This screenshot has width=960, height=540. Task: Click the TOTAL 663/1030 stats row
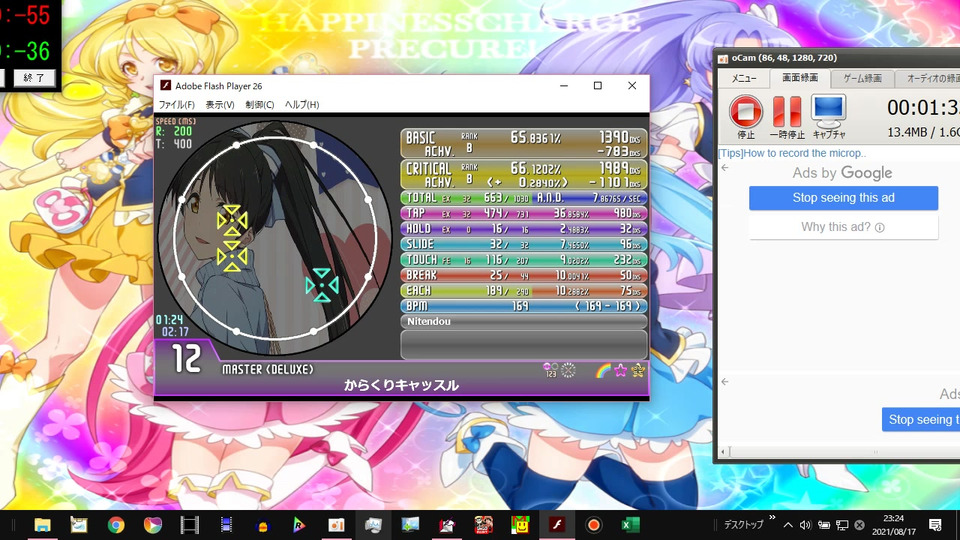click(524, 198)
